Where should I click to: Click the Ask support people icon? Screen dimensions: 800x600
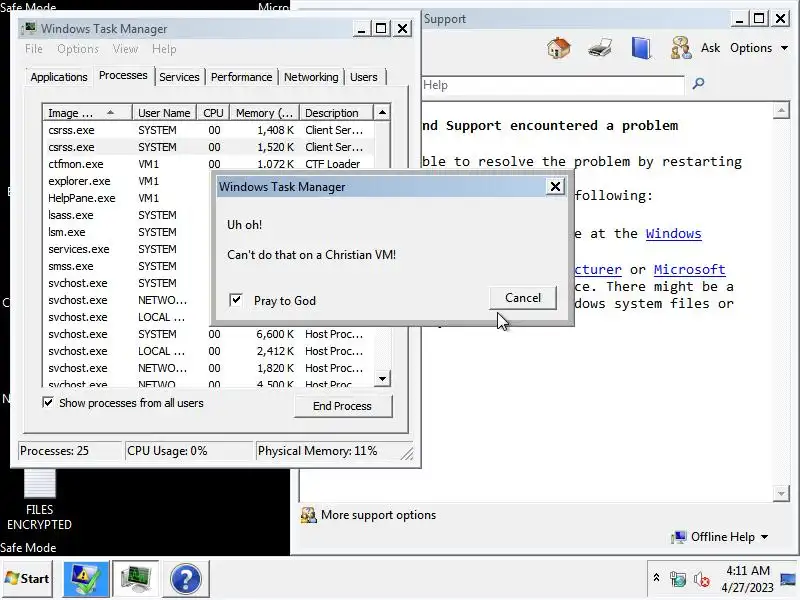681,48
